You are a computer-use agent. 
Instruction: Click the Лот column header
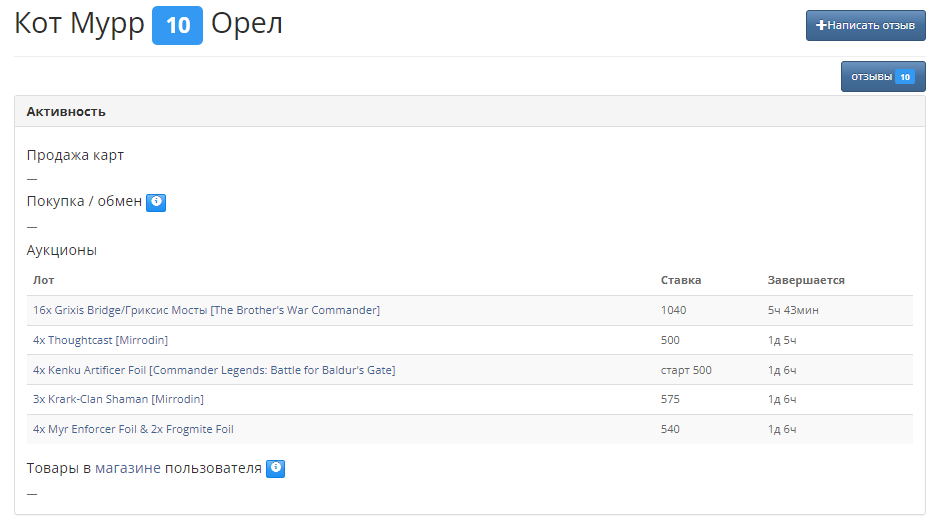(x=44, y=280)
